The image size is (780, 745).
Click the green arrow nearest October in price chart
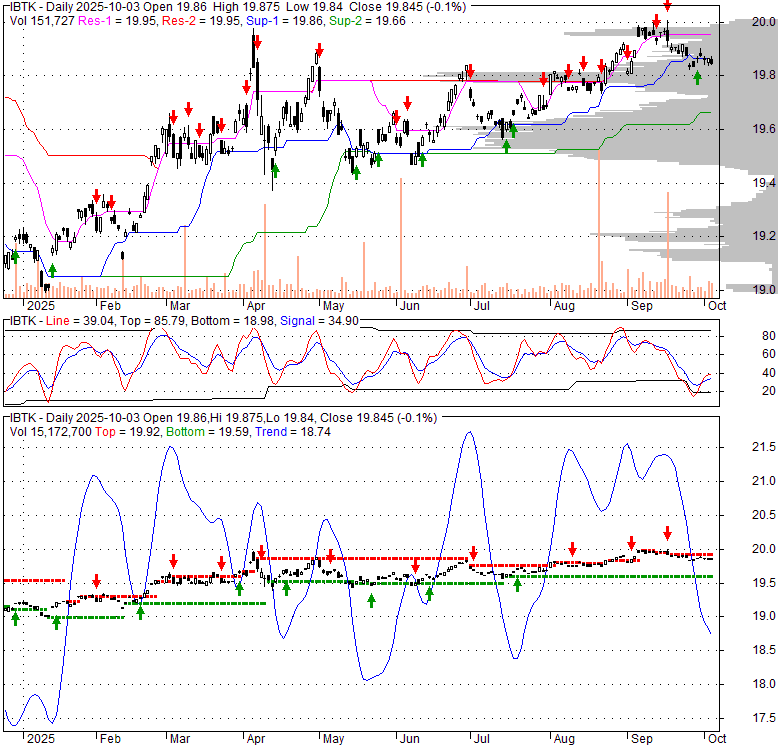click(697, 76)
